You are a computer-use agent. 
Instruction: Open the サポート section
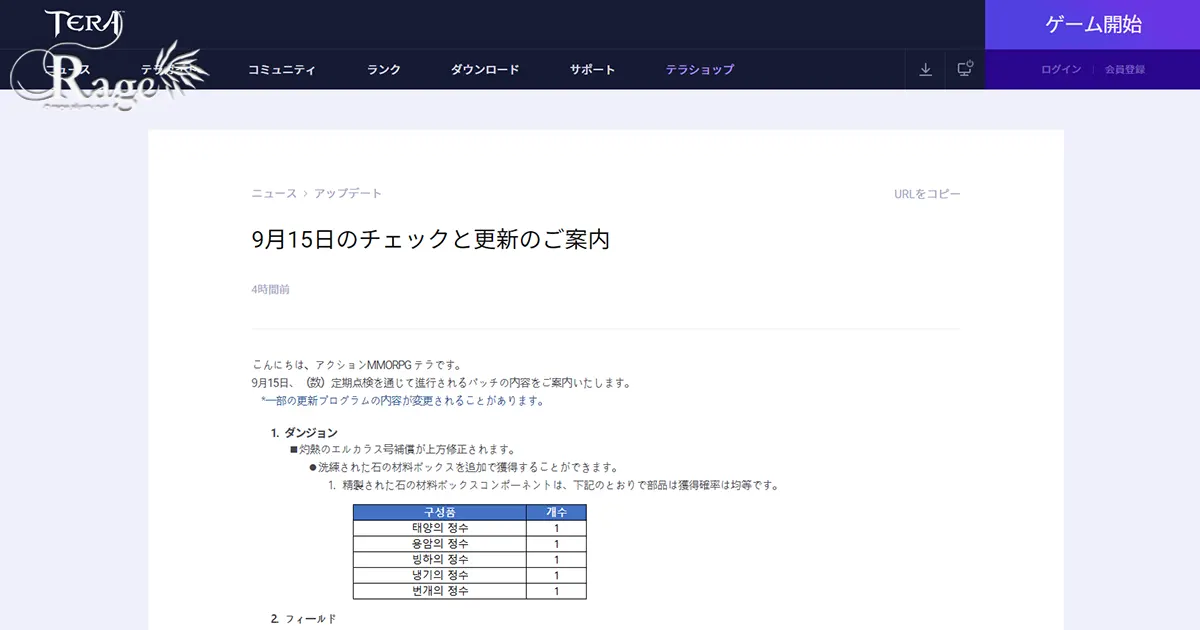(x=591, y=70)
